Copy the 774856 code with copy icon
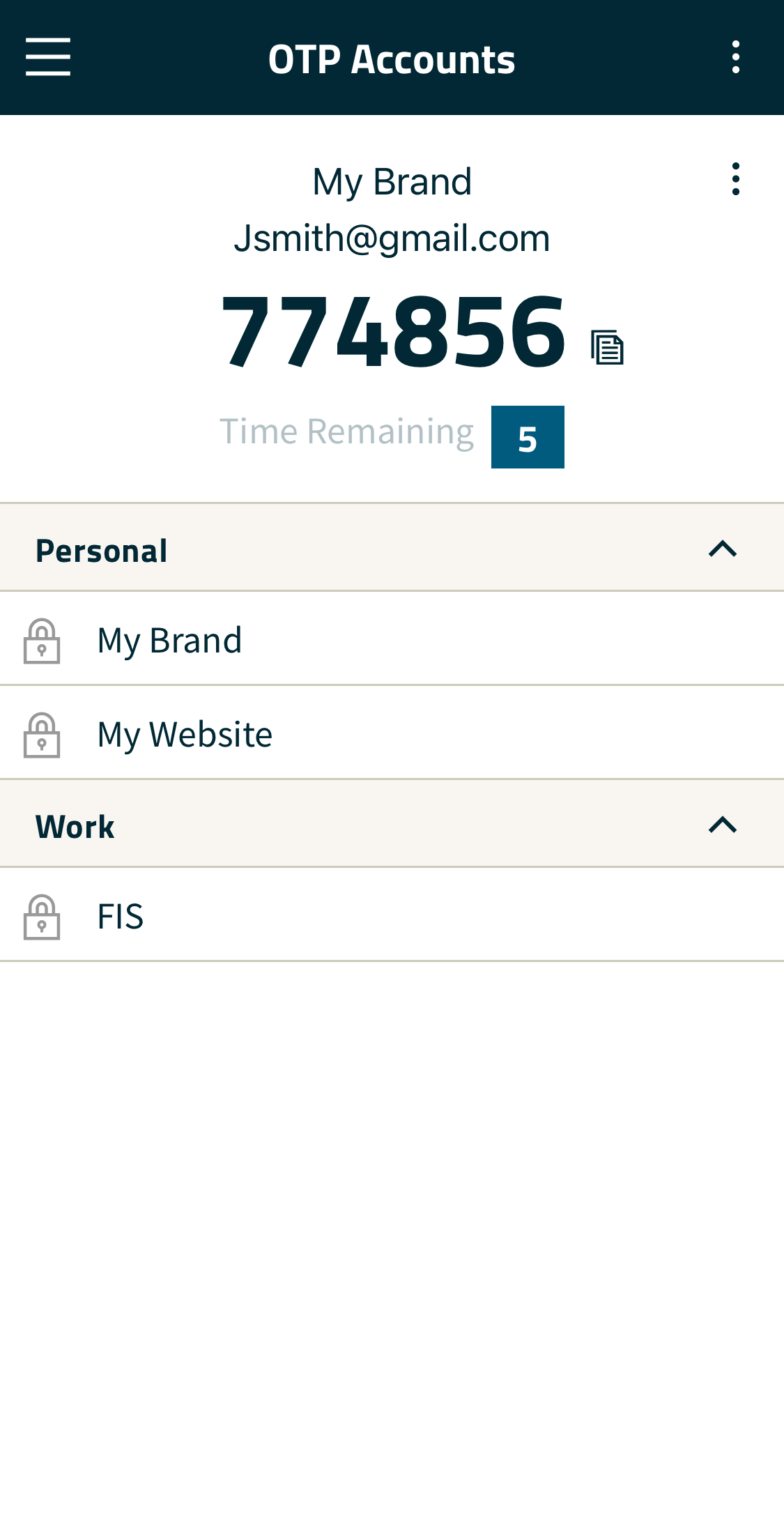 tap(607, 346)
